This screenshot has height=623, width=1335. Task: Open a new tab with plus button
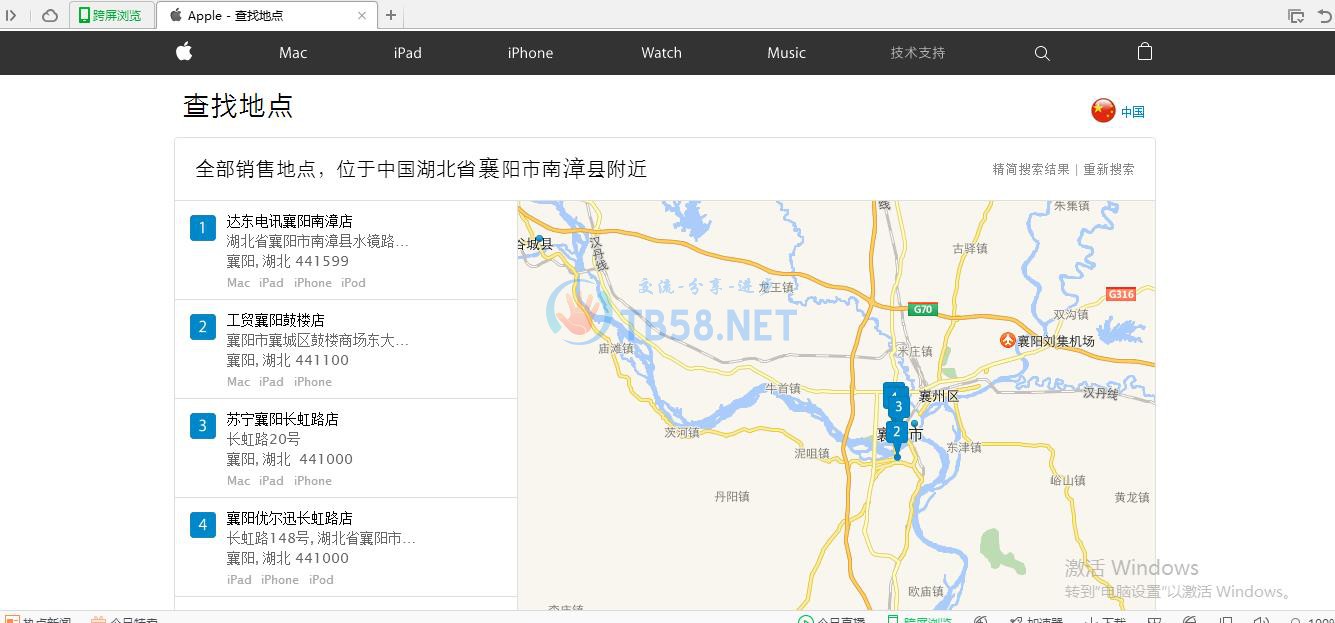(391, 15)
